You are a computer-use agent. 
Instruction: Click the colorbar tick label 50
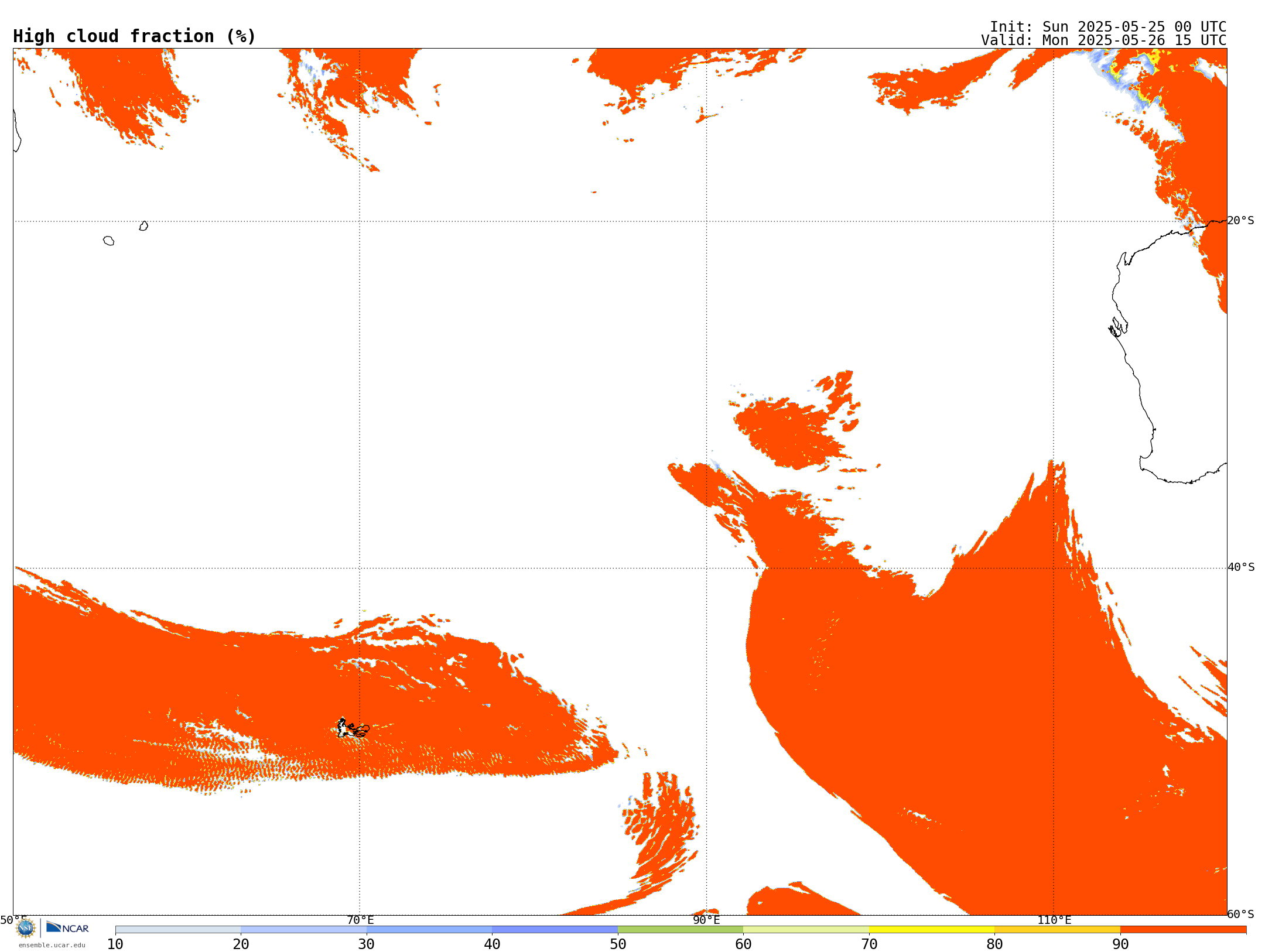[x=618, y=944]
